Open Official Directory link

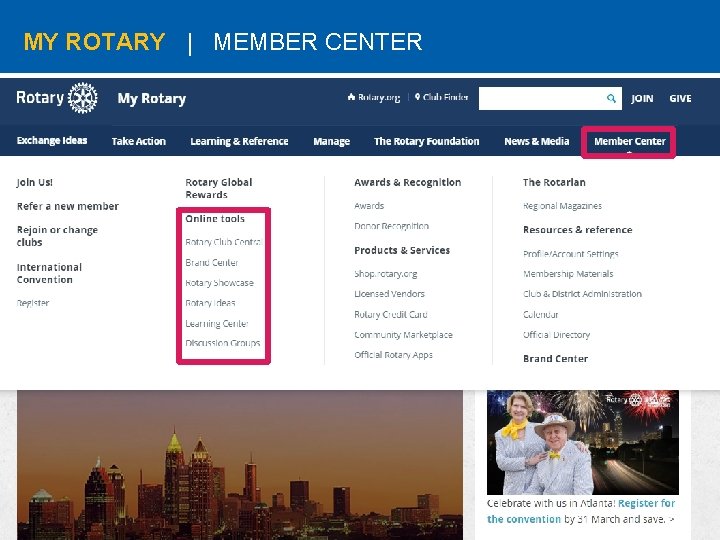(x=557, y=335)
